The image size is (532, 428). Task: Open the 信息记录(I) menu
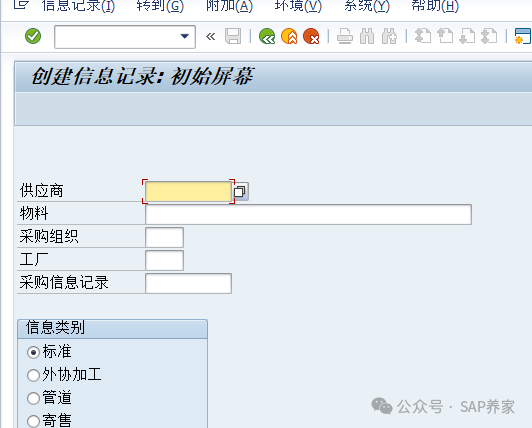pos(78,6)
